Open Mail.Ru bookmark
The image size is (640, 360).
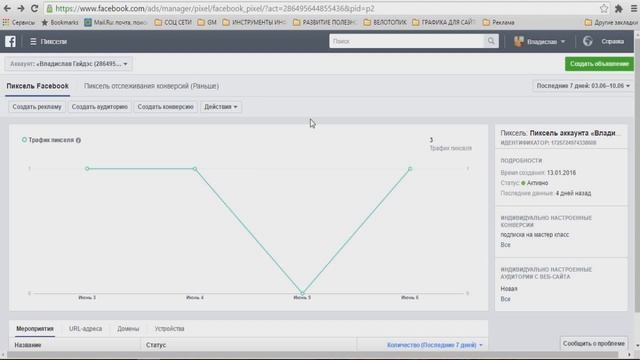[x=116, y=22]
